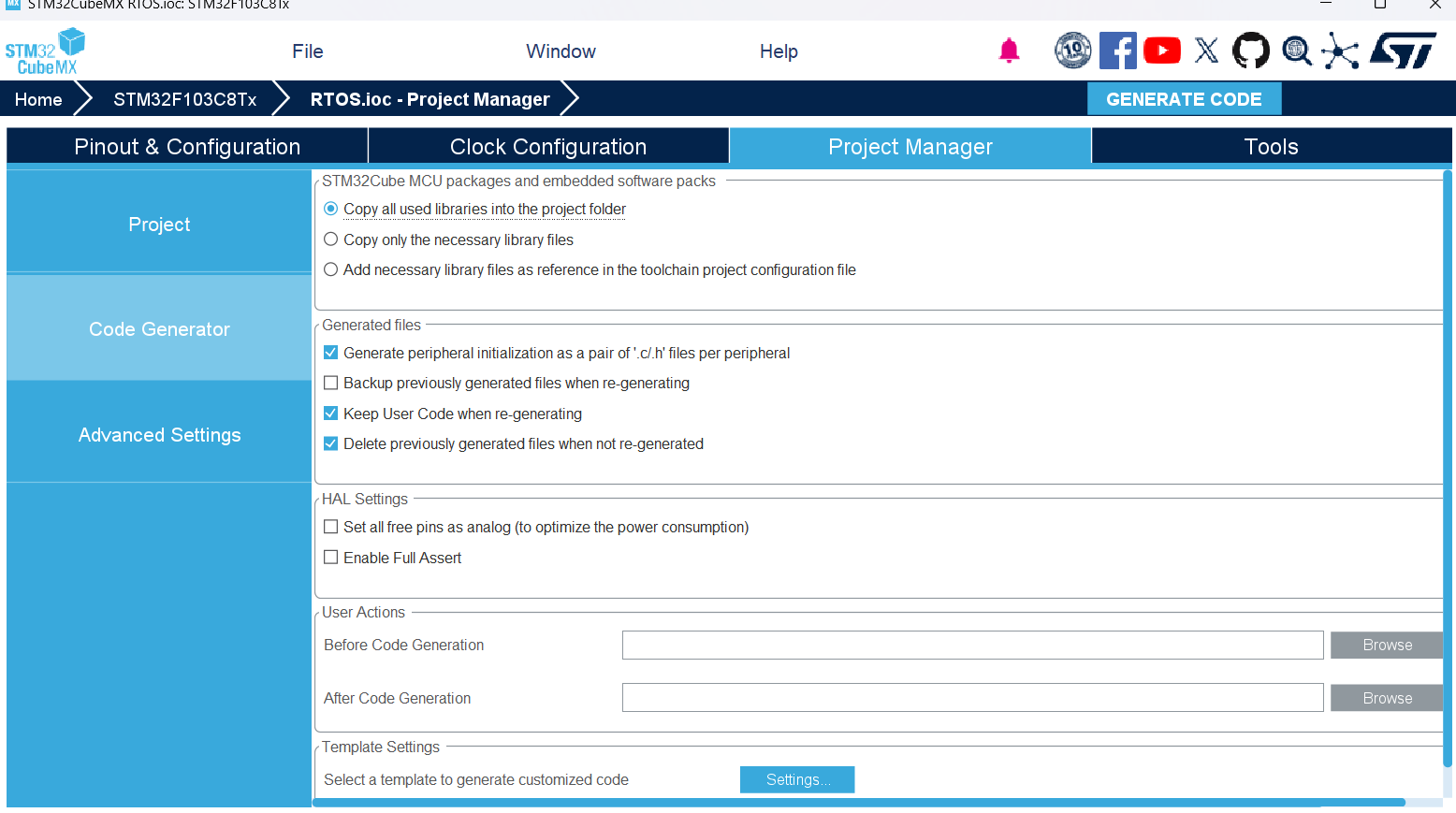Viewport: 1456px width, 813px height.
Task: Browse for Before Code Generation script
Action: (x=1387, y=646)
